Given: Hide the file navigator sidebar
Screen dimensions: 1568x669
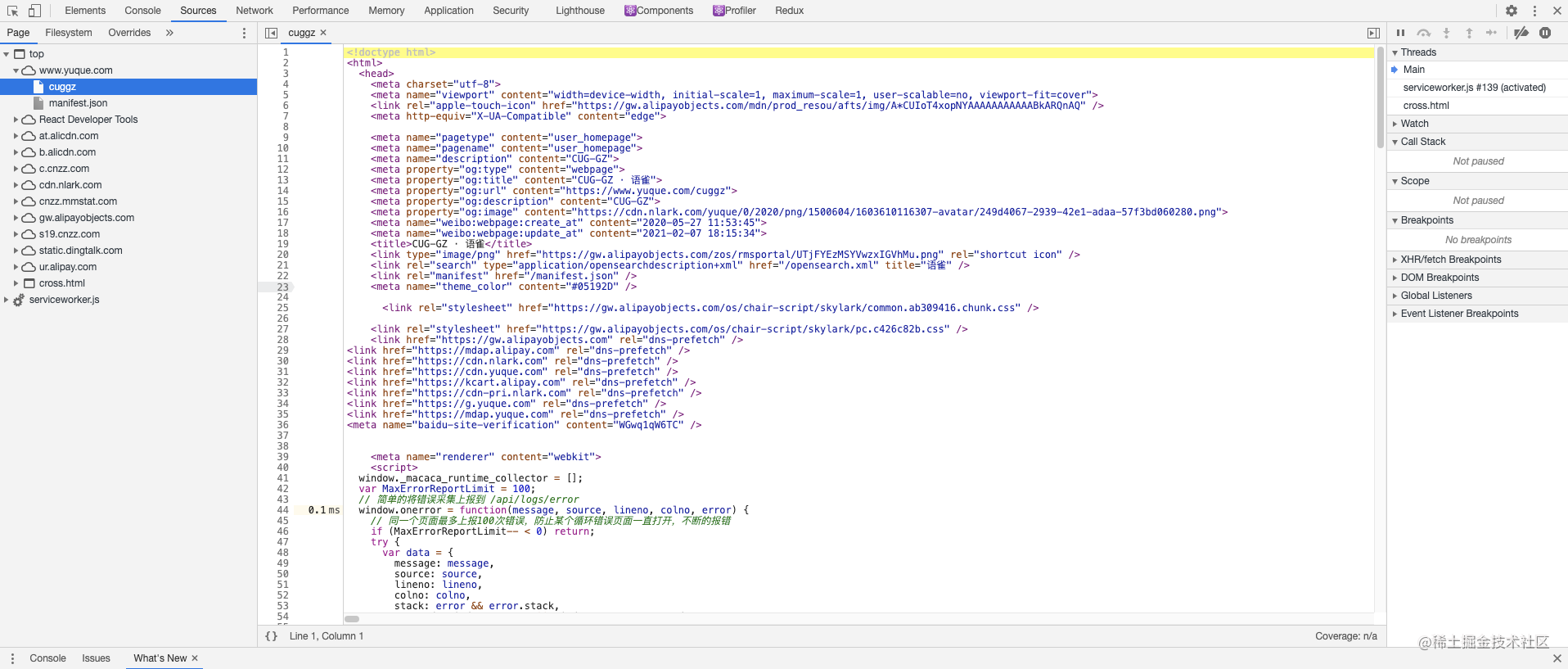Looking at the screenshot, I should coord(271,33).
